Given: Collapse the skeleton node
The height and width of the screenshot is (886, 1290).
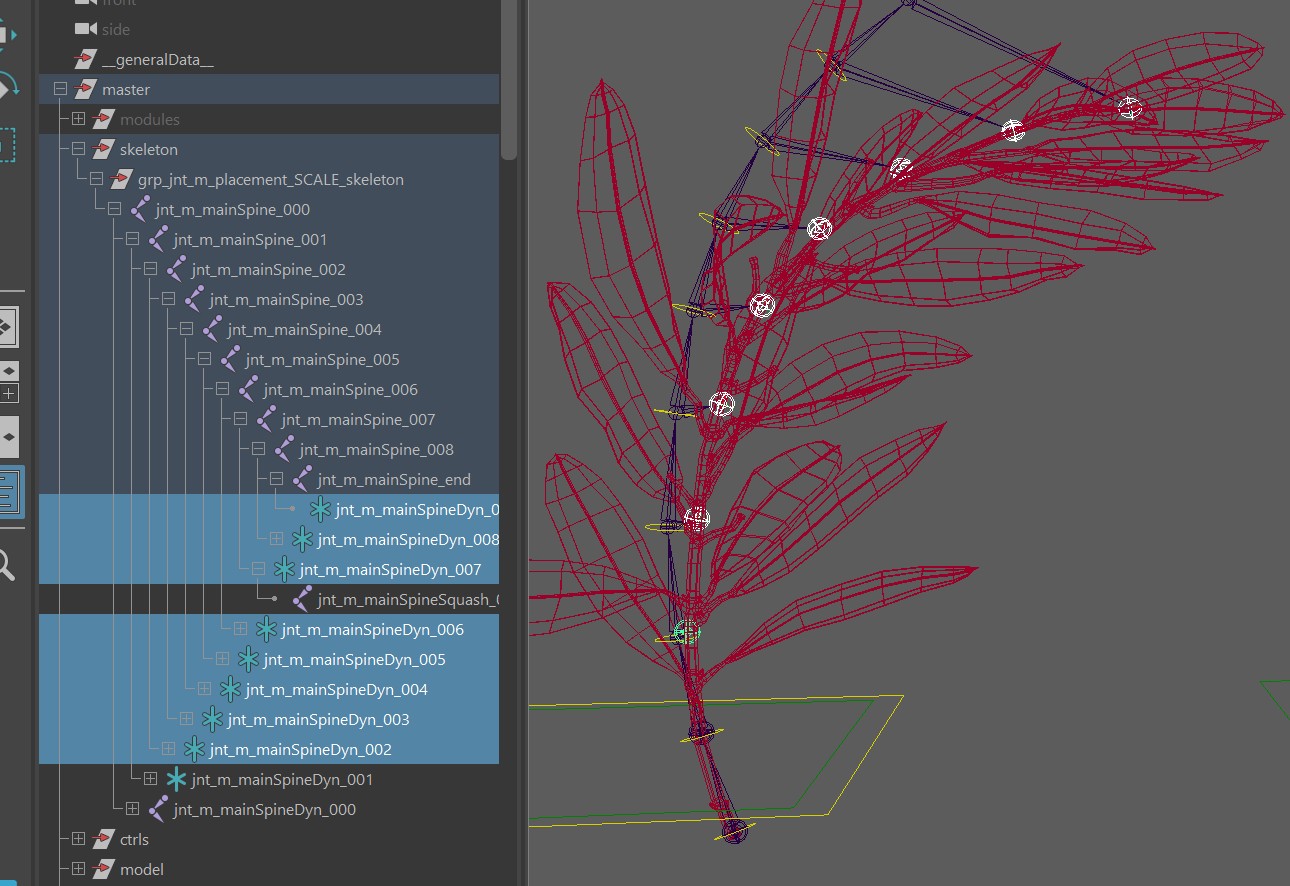Looking at the screenshot, I should 78,150.
